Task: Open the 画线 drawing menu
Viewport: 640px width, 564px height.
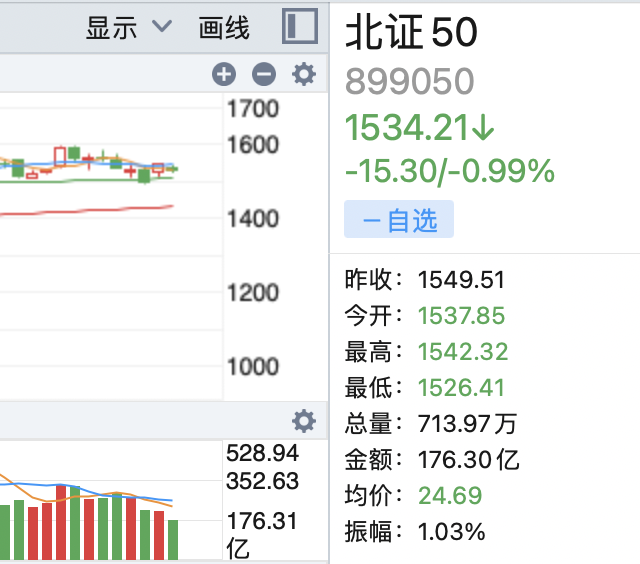Action: 224,28
